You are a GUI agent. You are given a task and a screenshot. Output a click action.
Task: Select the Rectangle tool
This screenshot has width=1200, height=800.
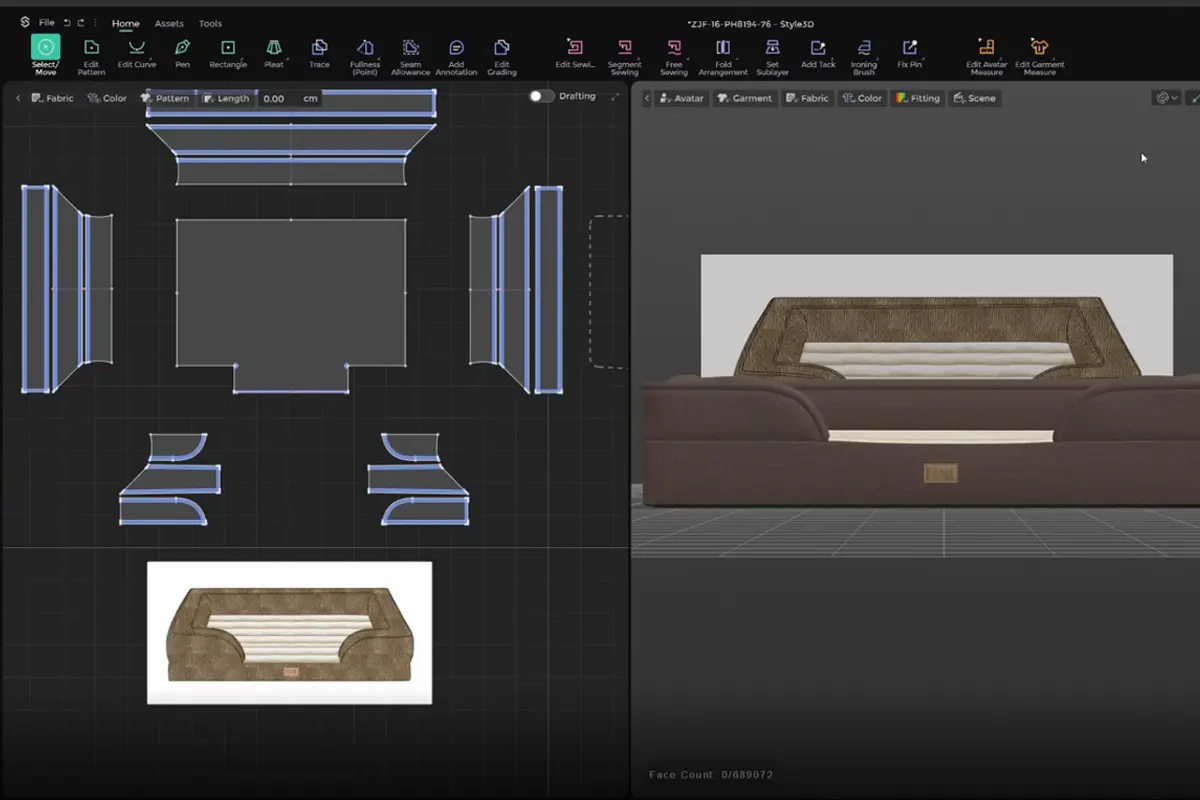tap(228, 53)
